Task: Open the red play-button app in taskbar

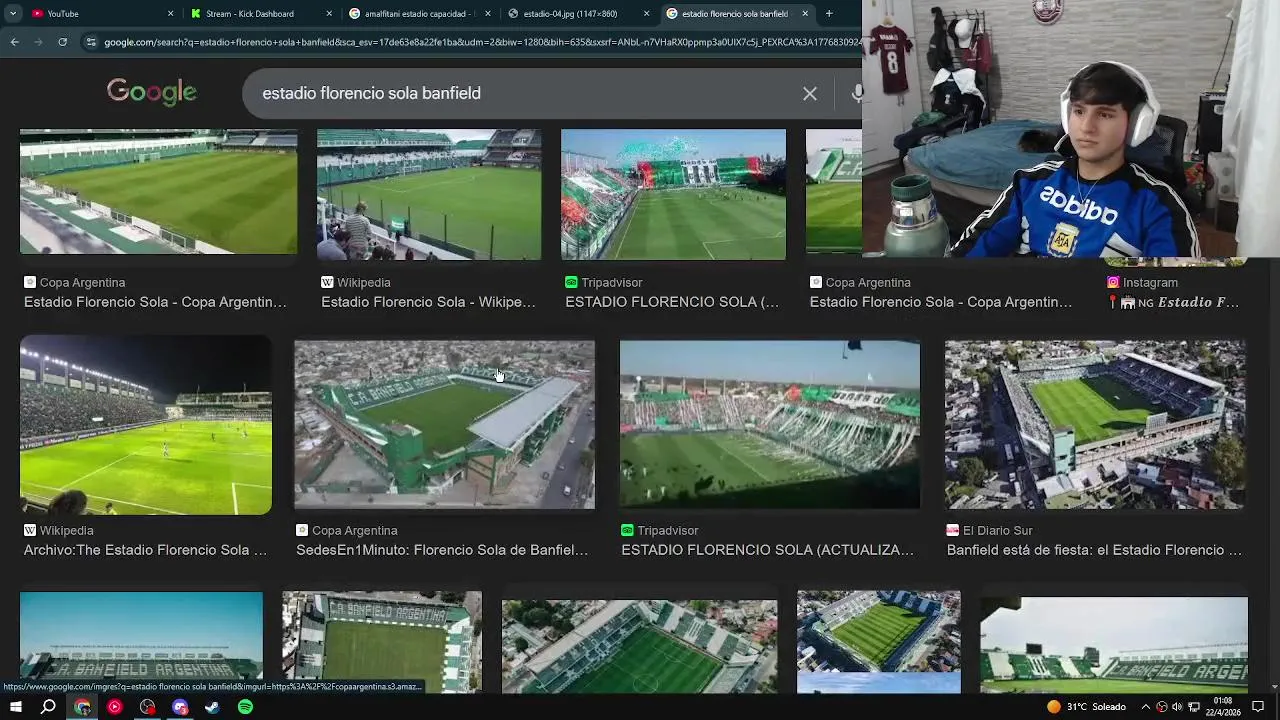Action: point(115,707)
